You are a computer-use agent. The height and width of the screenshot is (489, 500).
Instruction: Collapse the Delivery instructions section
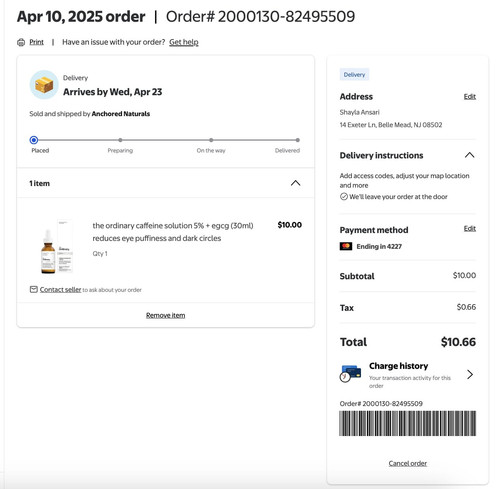coord(469,155)
